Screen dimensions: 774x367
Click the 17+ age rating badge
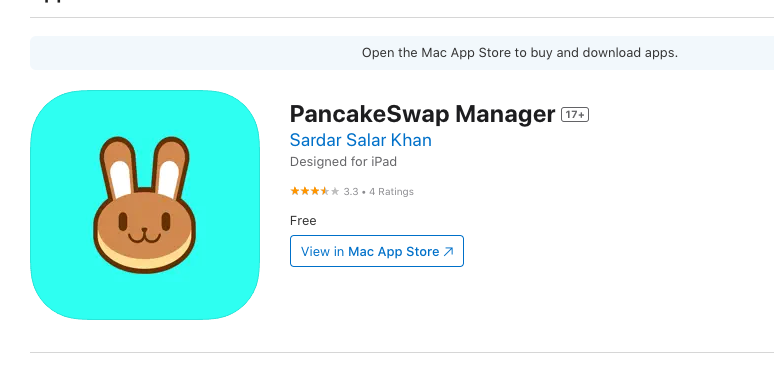(575, 115)
